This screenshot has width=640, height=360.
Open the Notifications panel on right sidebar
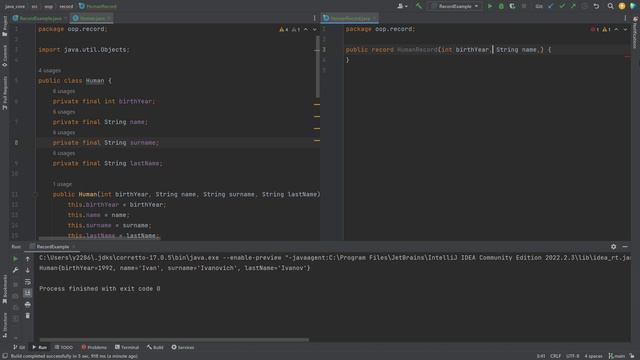pos(635,33)
